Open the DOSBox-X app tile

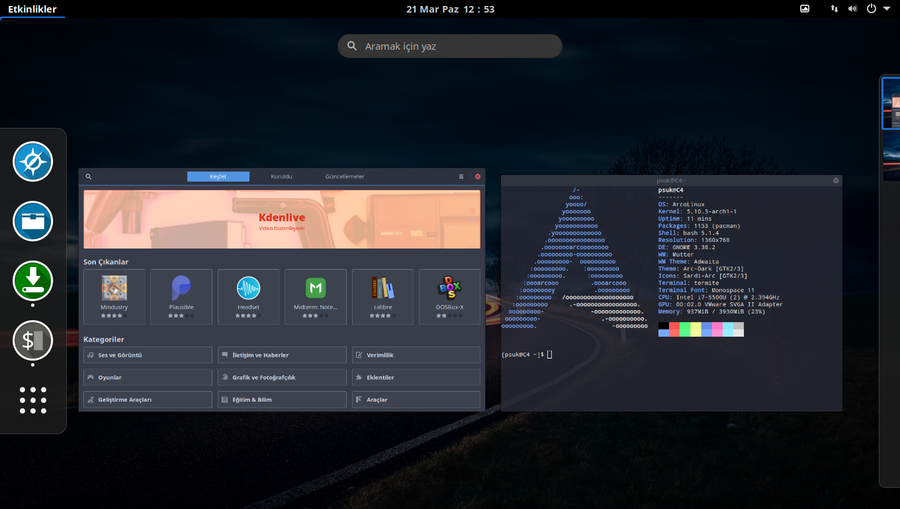tap(449, 296)
